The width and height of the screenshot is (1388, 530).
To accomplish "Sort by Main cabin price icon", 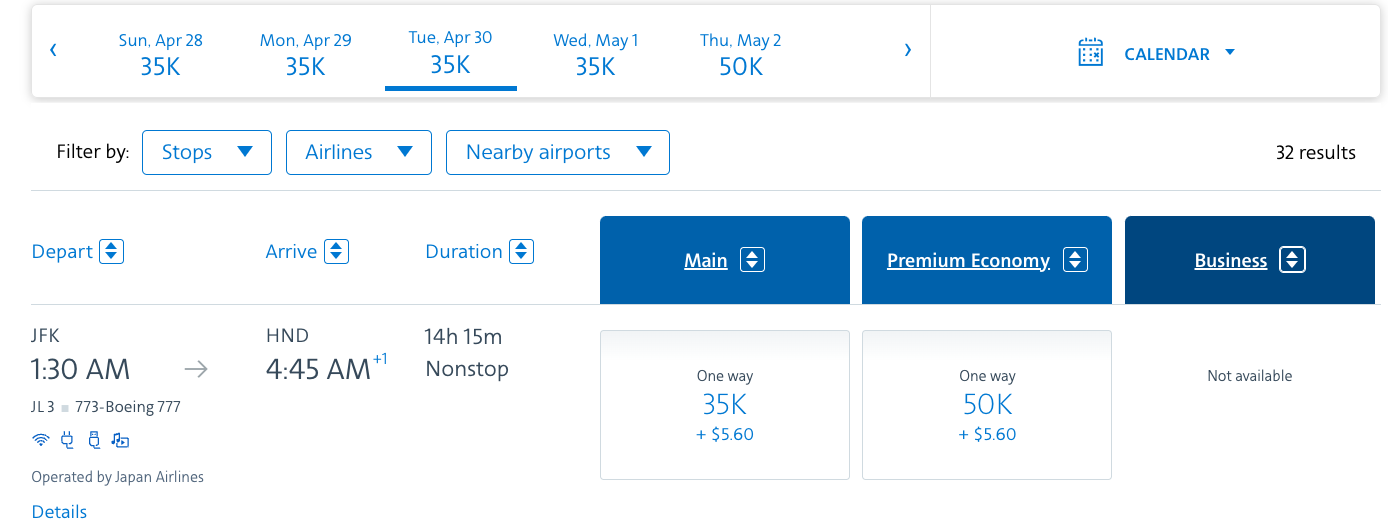I will pos(752,261).
